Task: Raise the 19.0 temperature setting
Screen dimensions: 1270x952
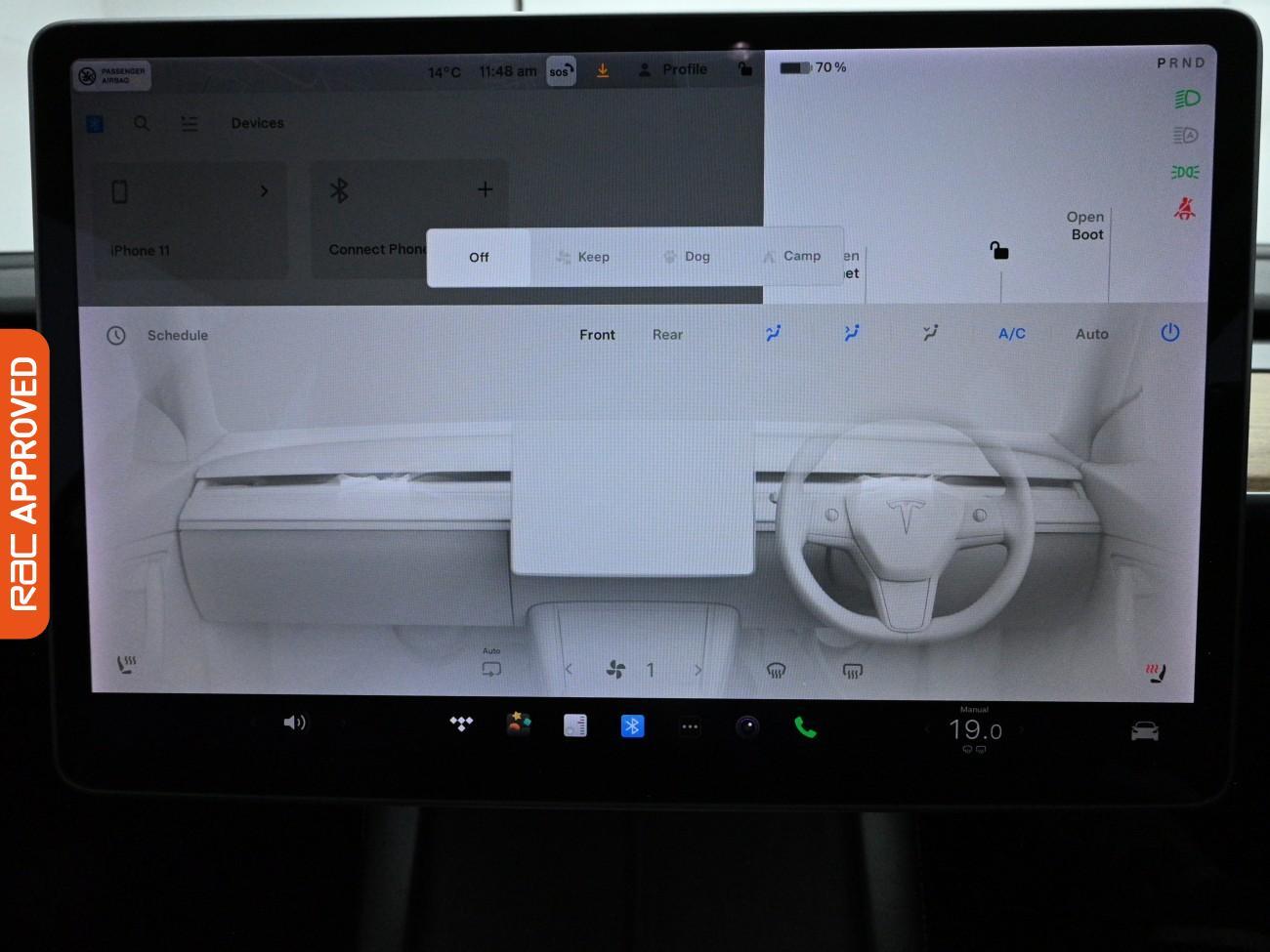Action: tap(1018, 729)
